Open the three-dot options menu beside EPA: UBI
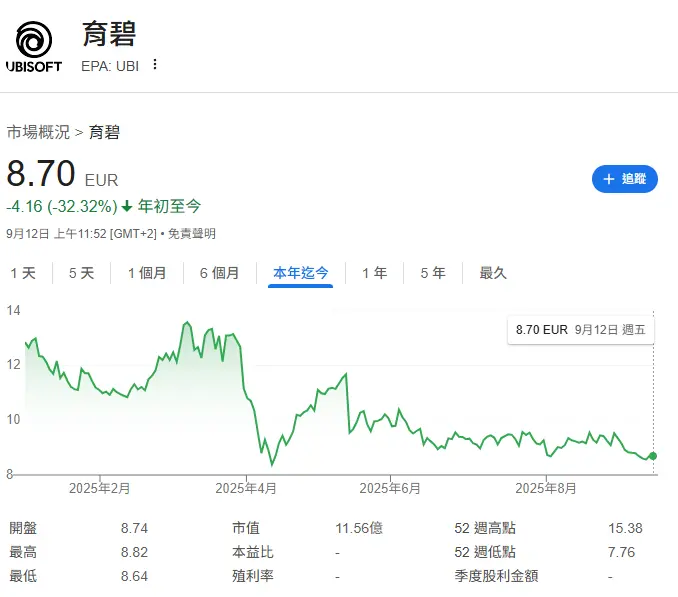678x597 pixels. point(155,65)
